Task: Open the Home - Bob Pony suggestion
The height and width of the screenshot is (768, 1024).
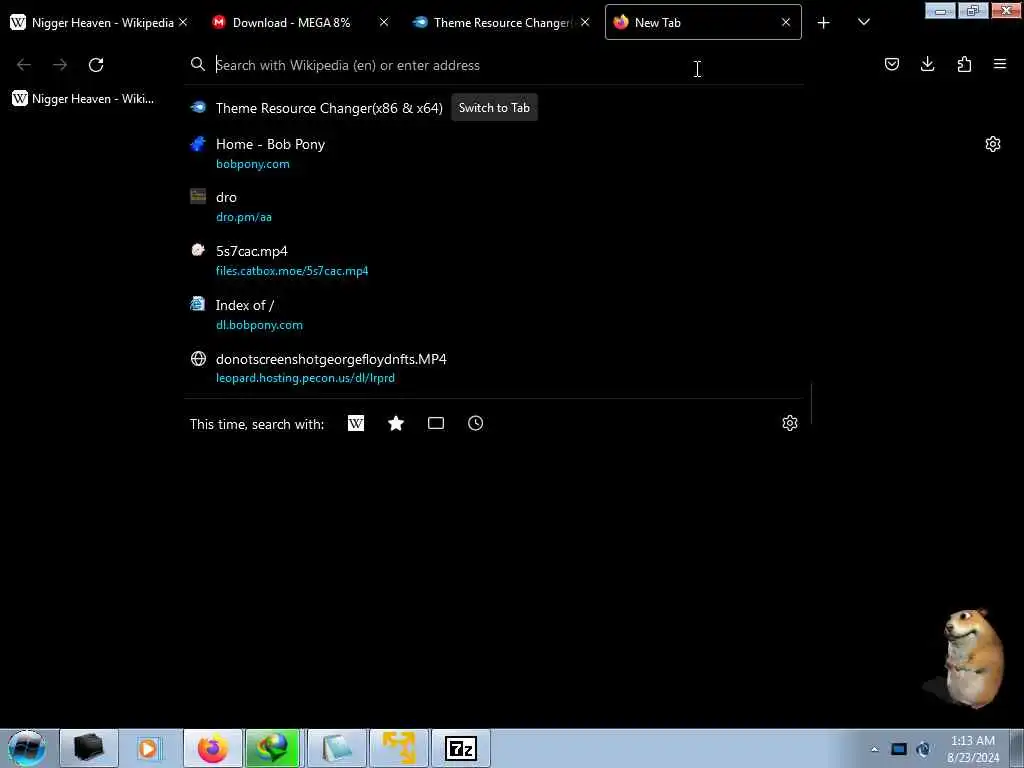Action: click(x=494, y=153)
